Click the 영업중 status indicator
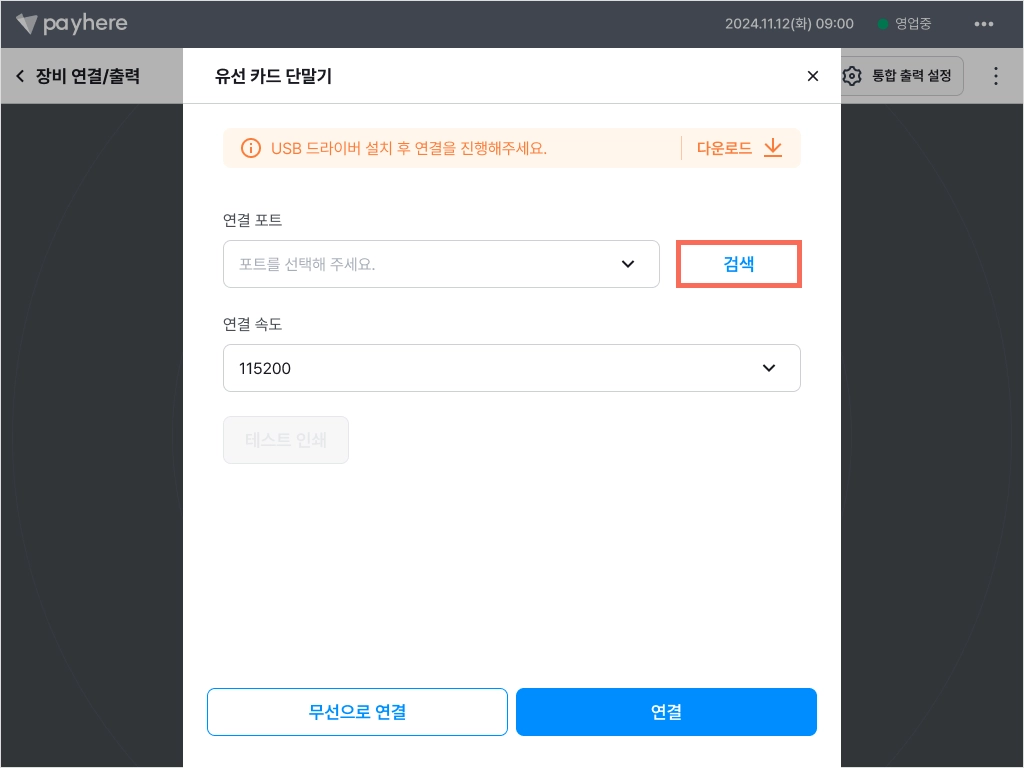 [x=904, y=24]
